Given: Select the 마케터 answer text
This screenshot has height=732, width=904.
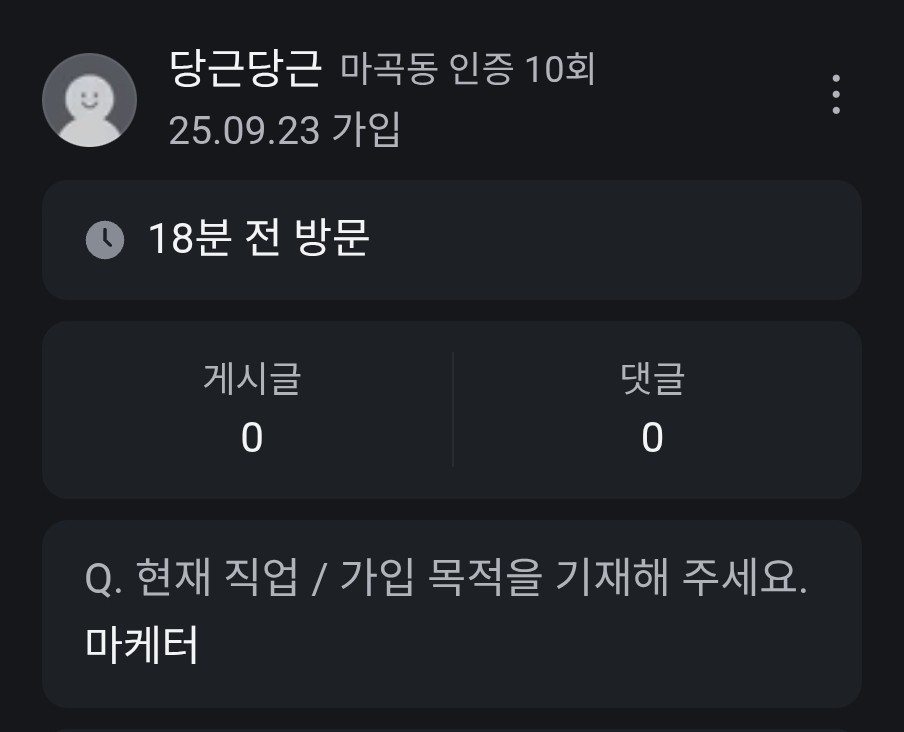Looking at the screenshot, I should 142,646.
